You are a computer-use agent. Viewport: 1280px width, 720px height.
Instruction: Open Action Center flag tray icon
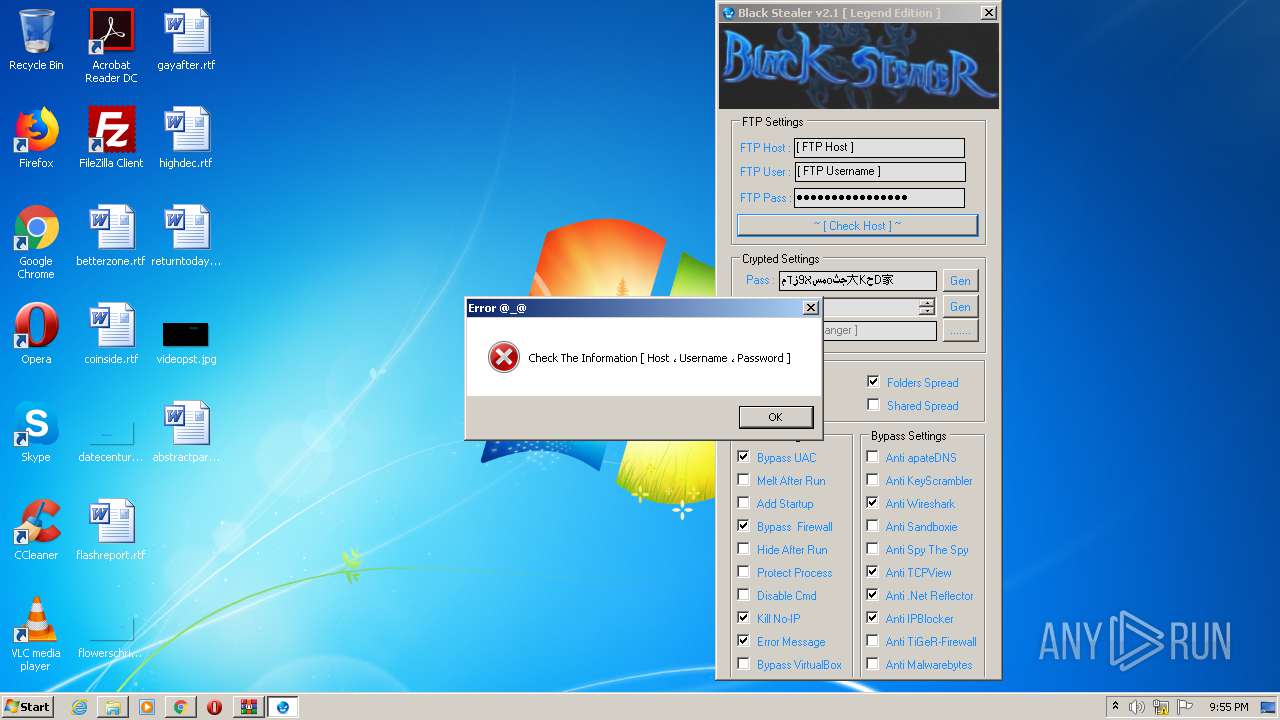(x=1185, y=707)
